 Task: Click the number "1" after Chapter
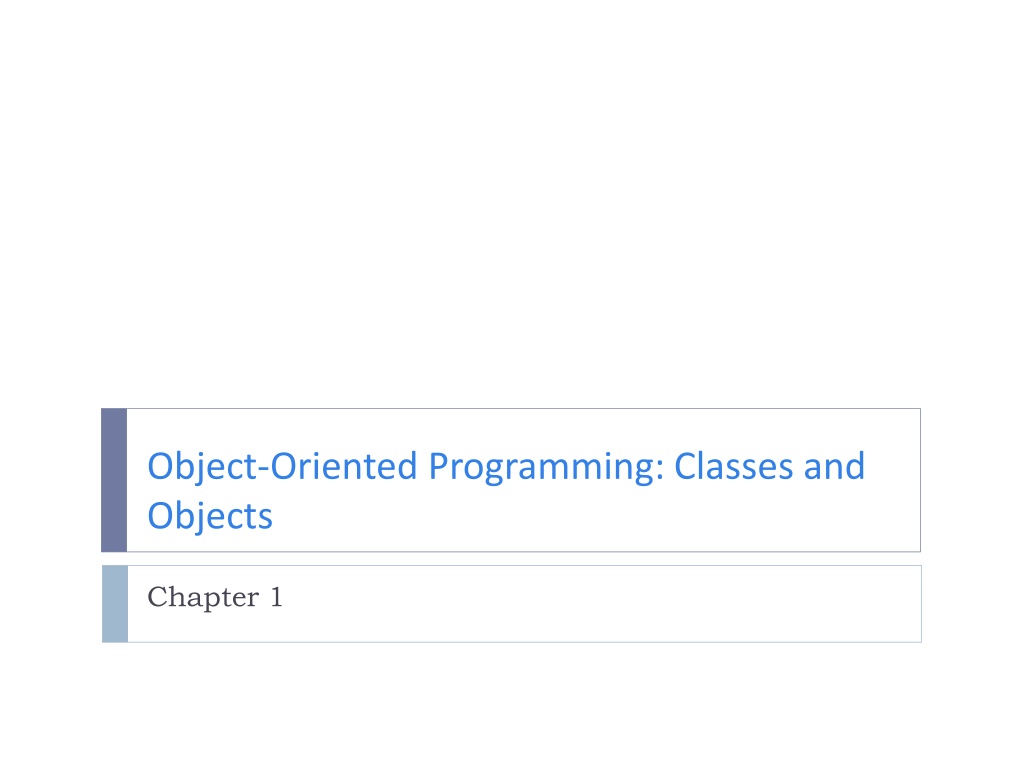[x=276, y=597]
